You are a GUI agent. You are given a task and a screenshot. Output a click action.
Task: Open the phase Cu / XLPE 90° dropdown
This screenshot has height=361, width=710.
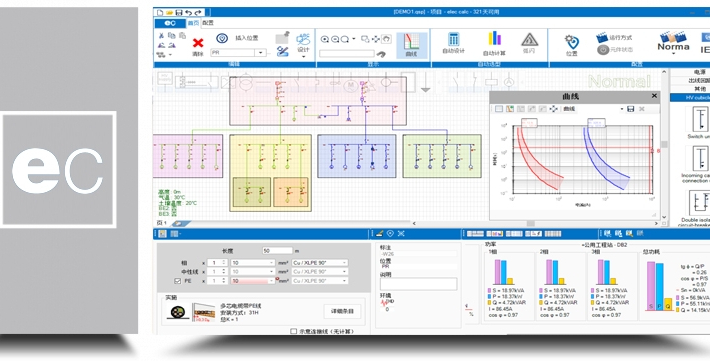[x=320, y=263]
